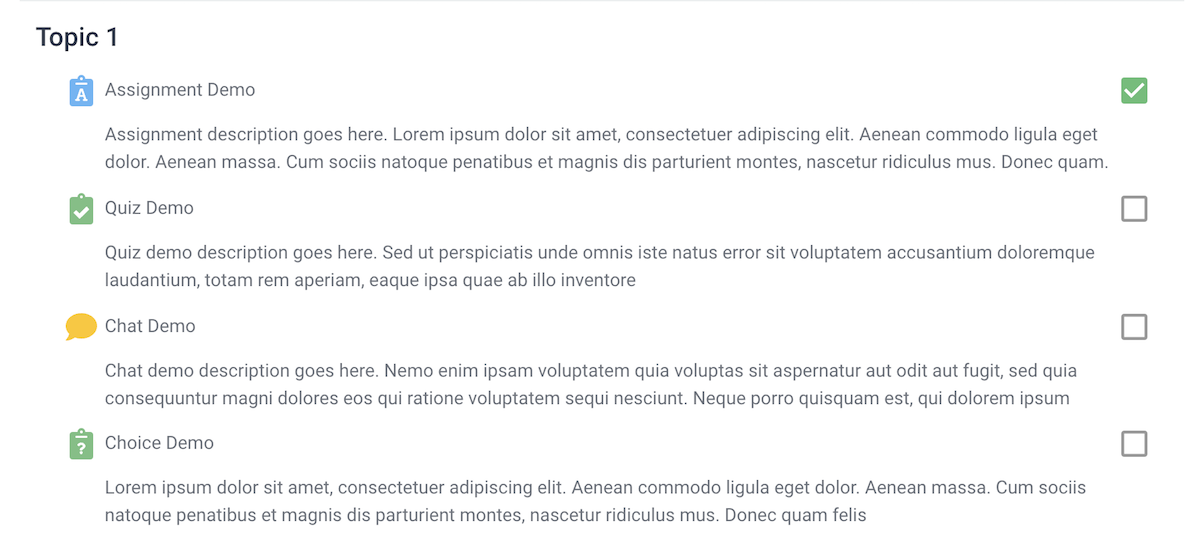Open the Choice Demo link
This screenshot has height=533, width=1200.
pos(159,443)
